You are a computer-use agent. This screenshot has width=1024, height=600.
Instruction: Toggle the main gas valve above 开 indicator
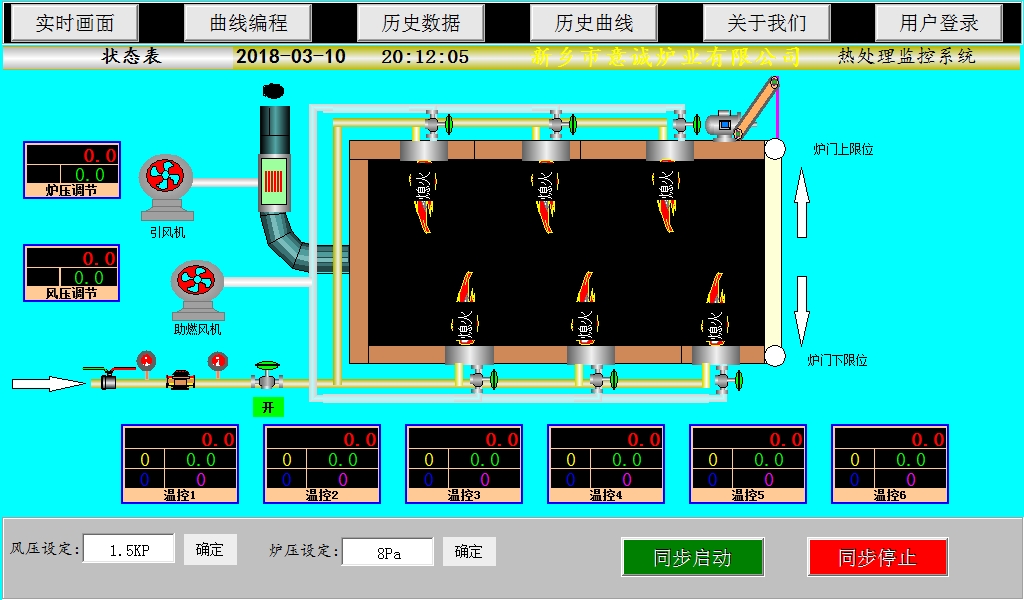[266, 378]
